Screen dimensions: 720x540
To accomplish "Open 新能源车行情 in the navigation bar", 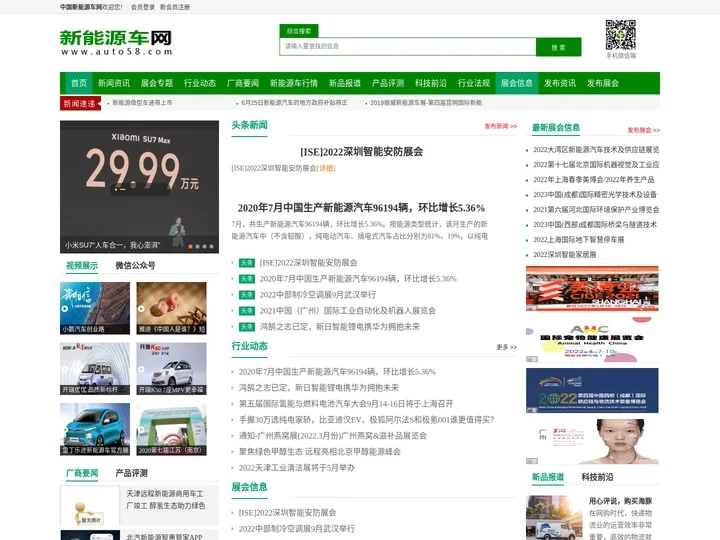I will (294, 83).
